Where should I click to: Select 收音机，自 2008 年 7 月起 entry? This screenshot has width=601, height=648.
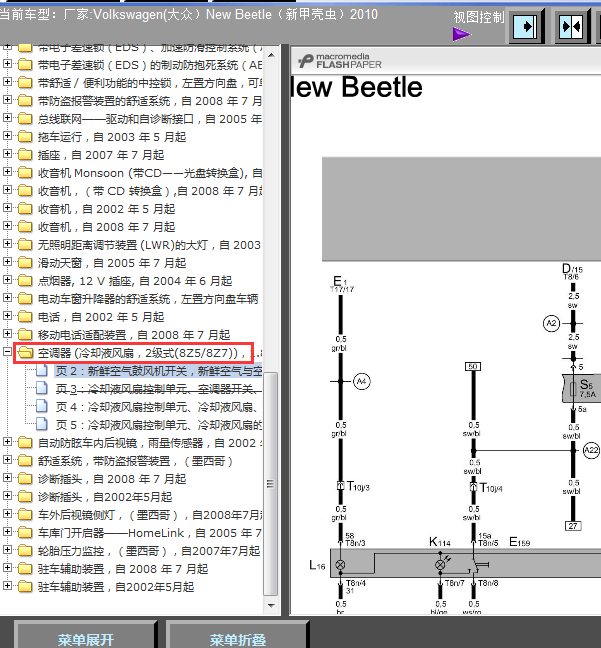point(107,227)
